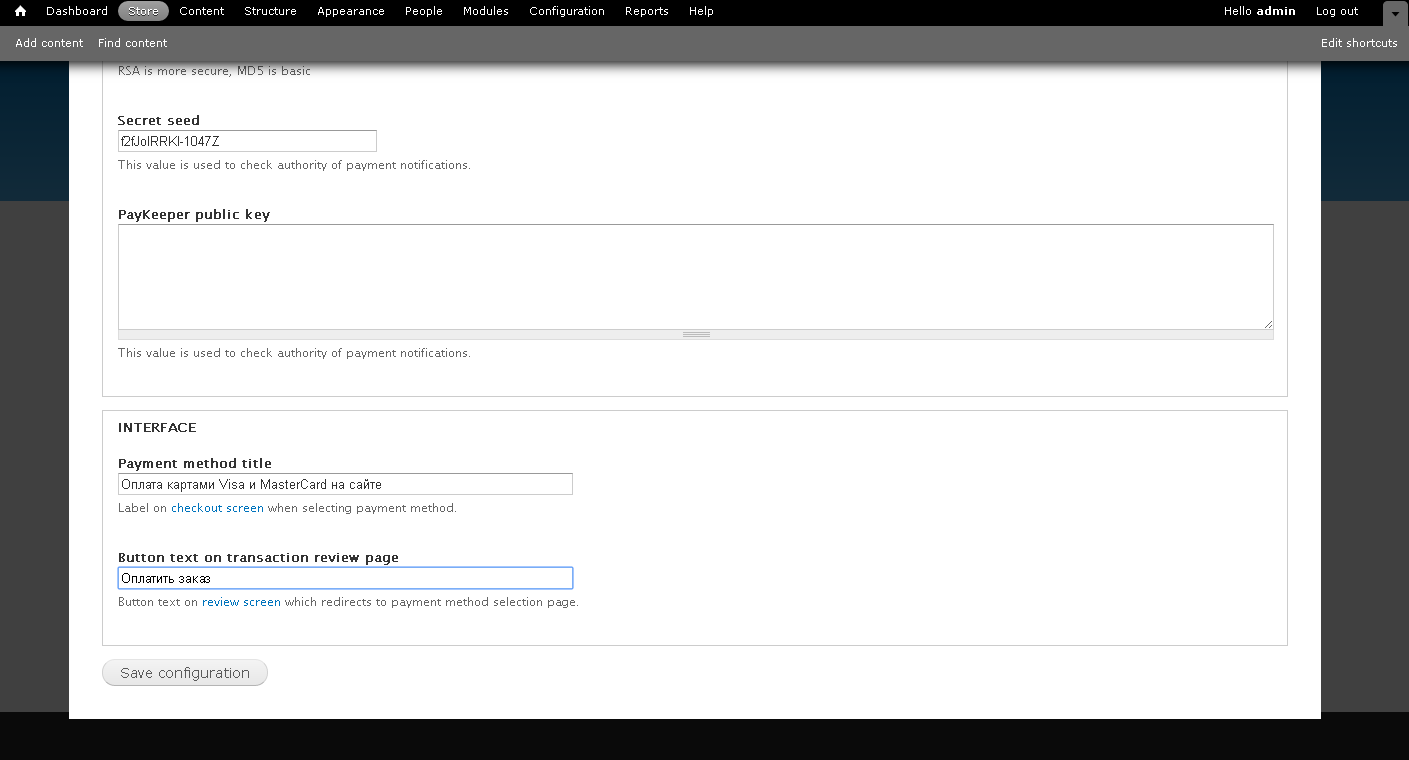Open the admin user profile link

(1275, 11)
